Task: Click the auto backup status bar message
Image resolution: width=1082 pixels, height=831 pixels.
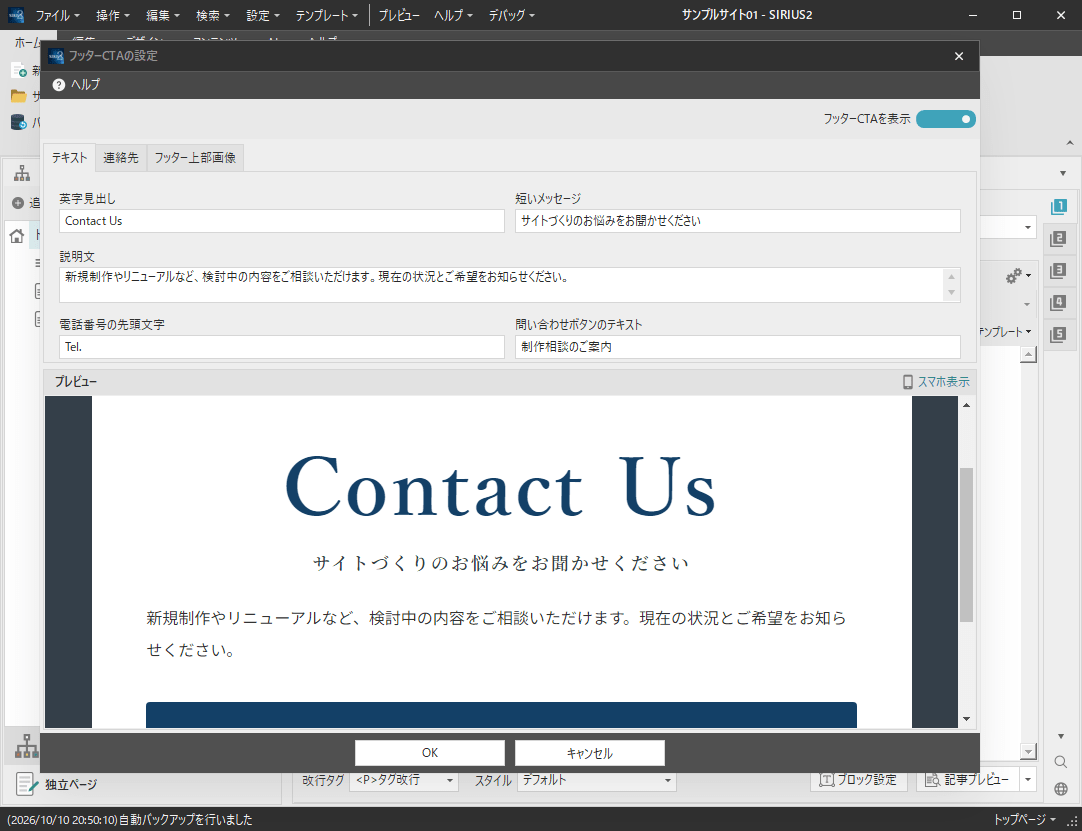Action: point(129,820)
